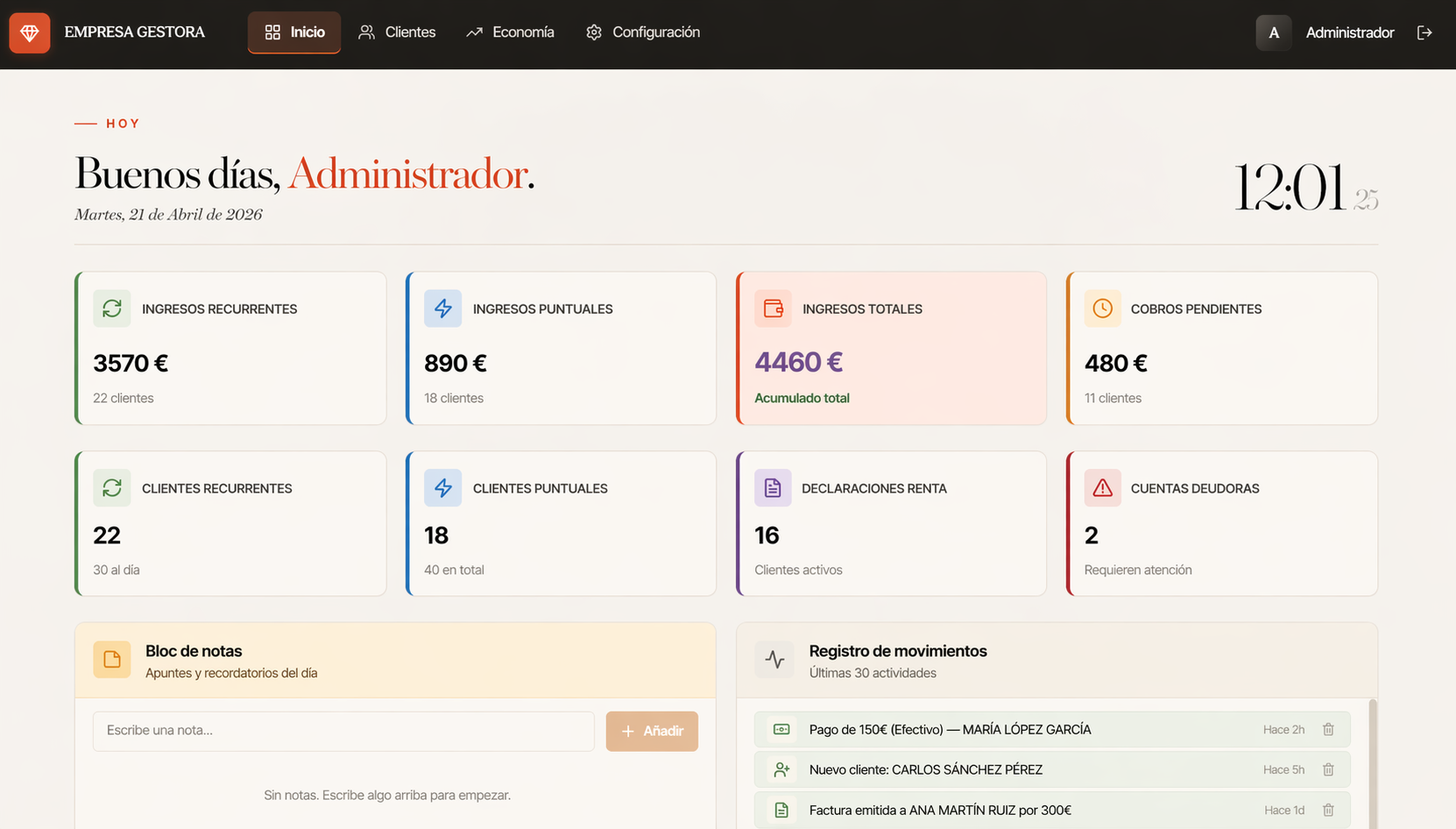Click the Hace 2h timestamp
The image size is (1456, 829).
point(1283,729)
